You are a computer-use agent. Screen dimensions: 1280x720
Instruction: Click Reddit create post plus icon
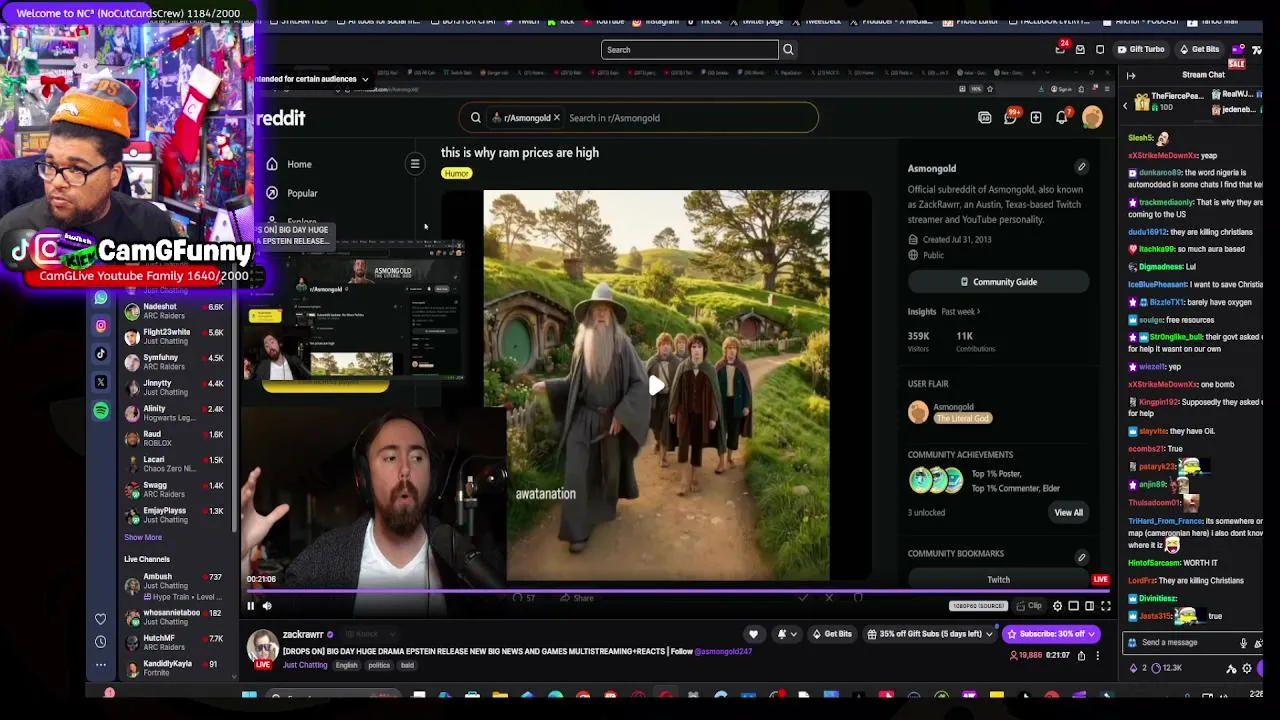click(1036, 118)
